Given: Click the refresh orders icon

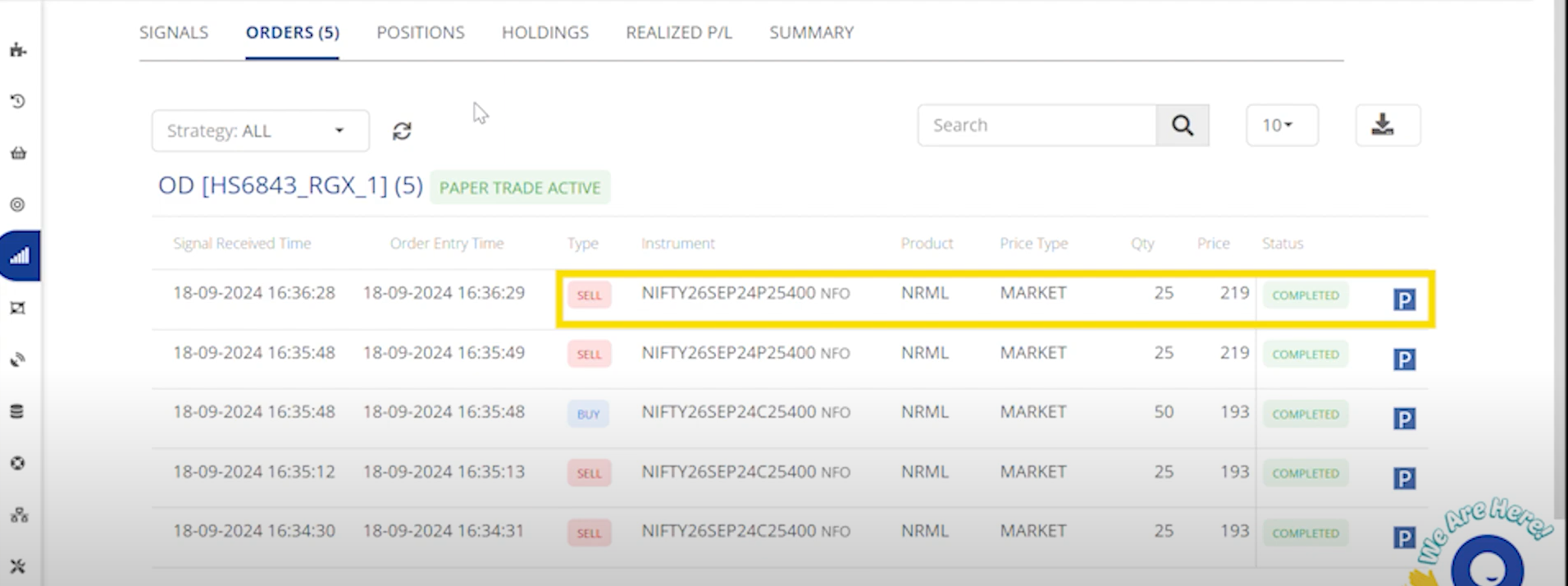Looking at the screenshot, I should [401, 131].
